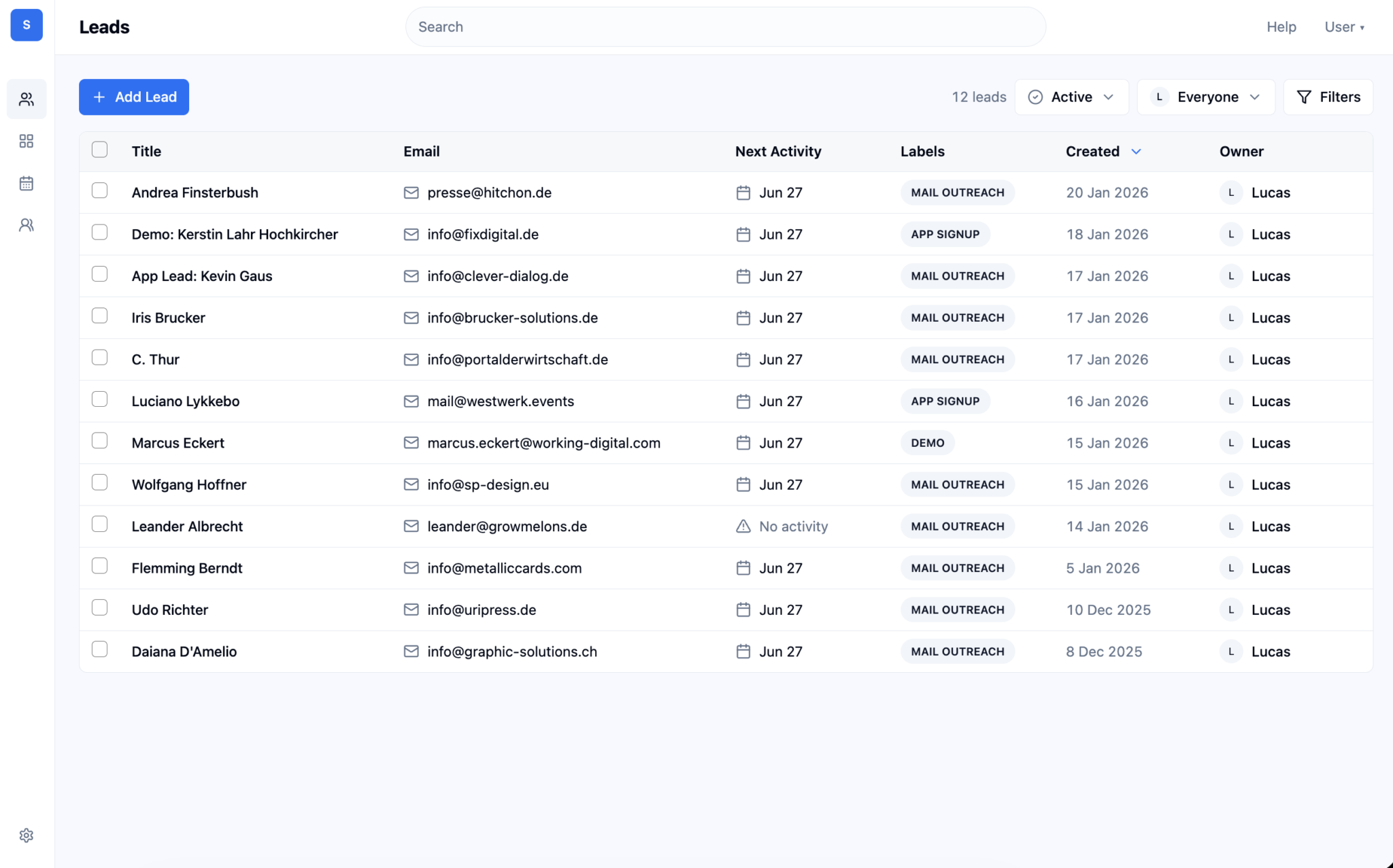The height and width of the screenshot is (868, 1393).
Task: Open the grid dashboard icon in sidebar
Action: [x=27, y=141]
